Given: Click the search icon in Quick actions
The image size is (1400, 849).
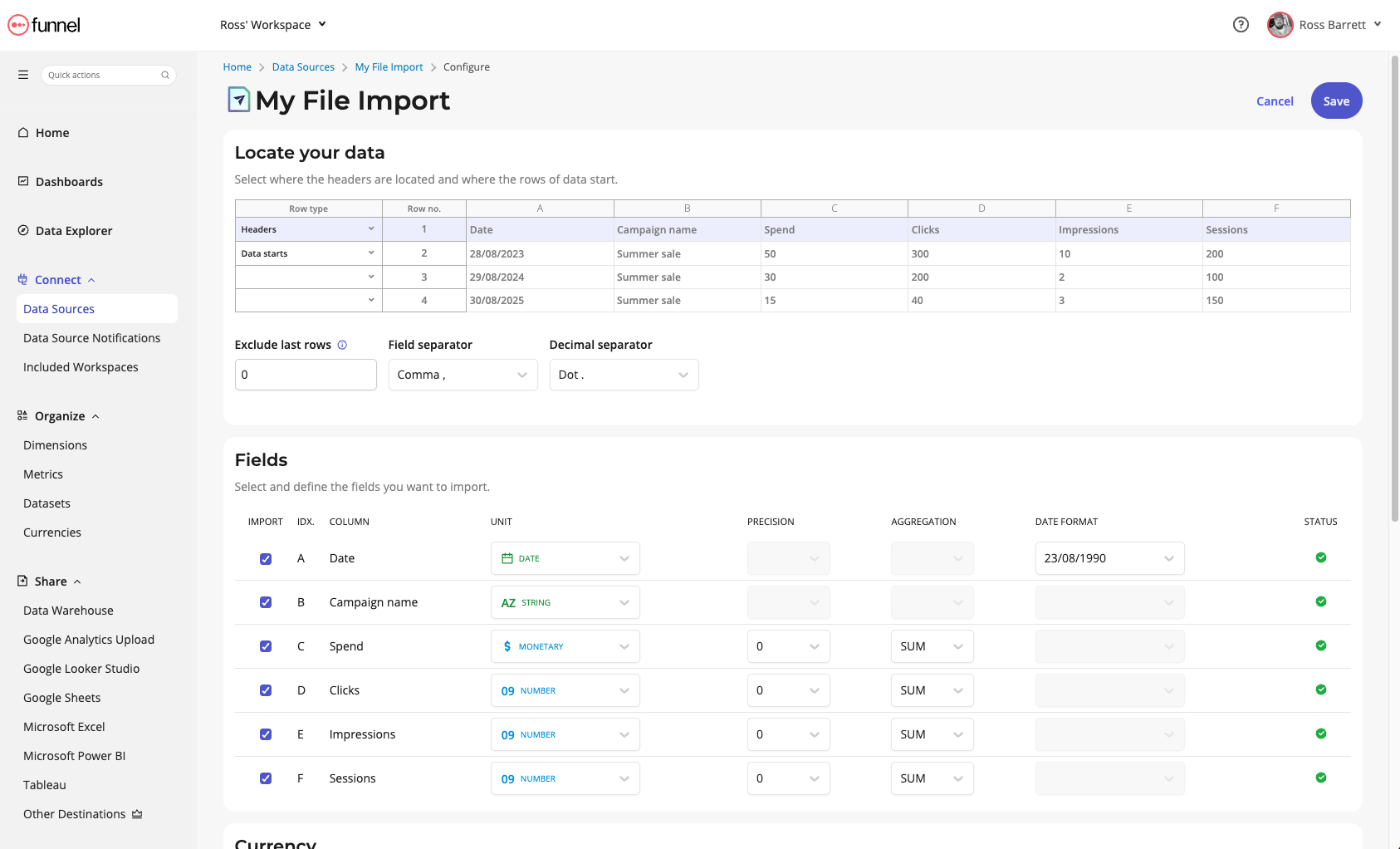Looking at the screenshot, I should click(165, 75).
